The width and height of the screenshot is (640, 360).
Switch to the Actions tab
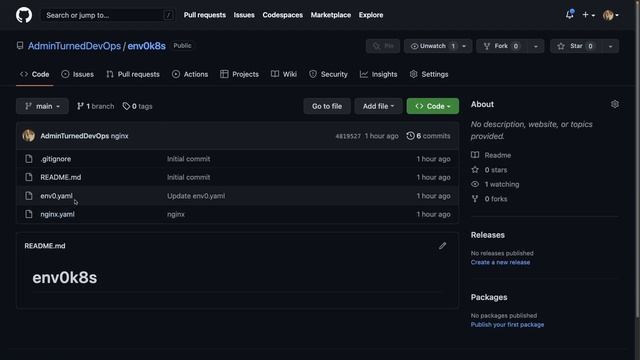click(x=190, y=74)
